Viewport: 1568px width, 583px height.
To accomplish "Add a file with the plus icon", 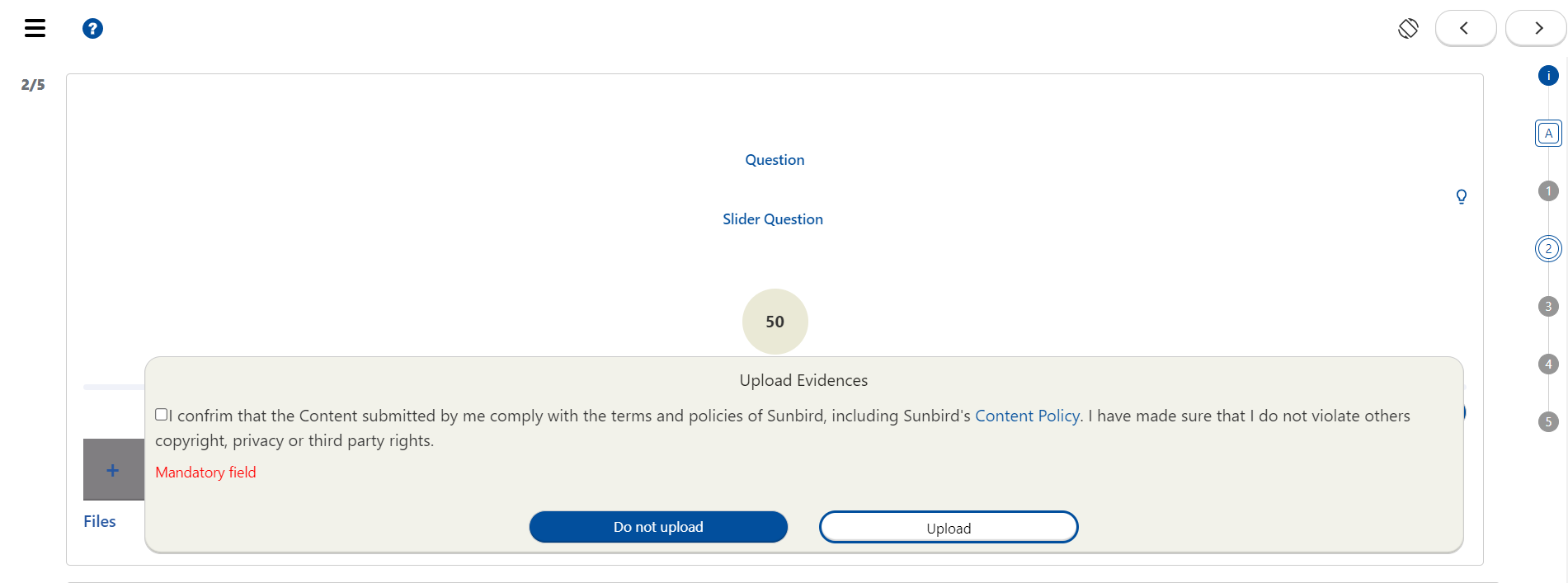I will (x=113, y=470).
